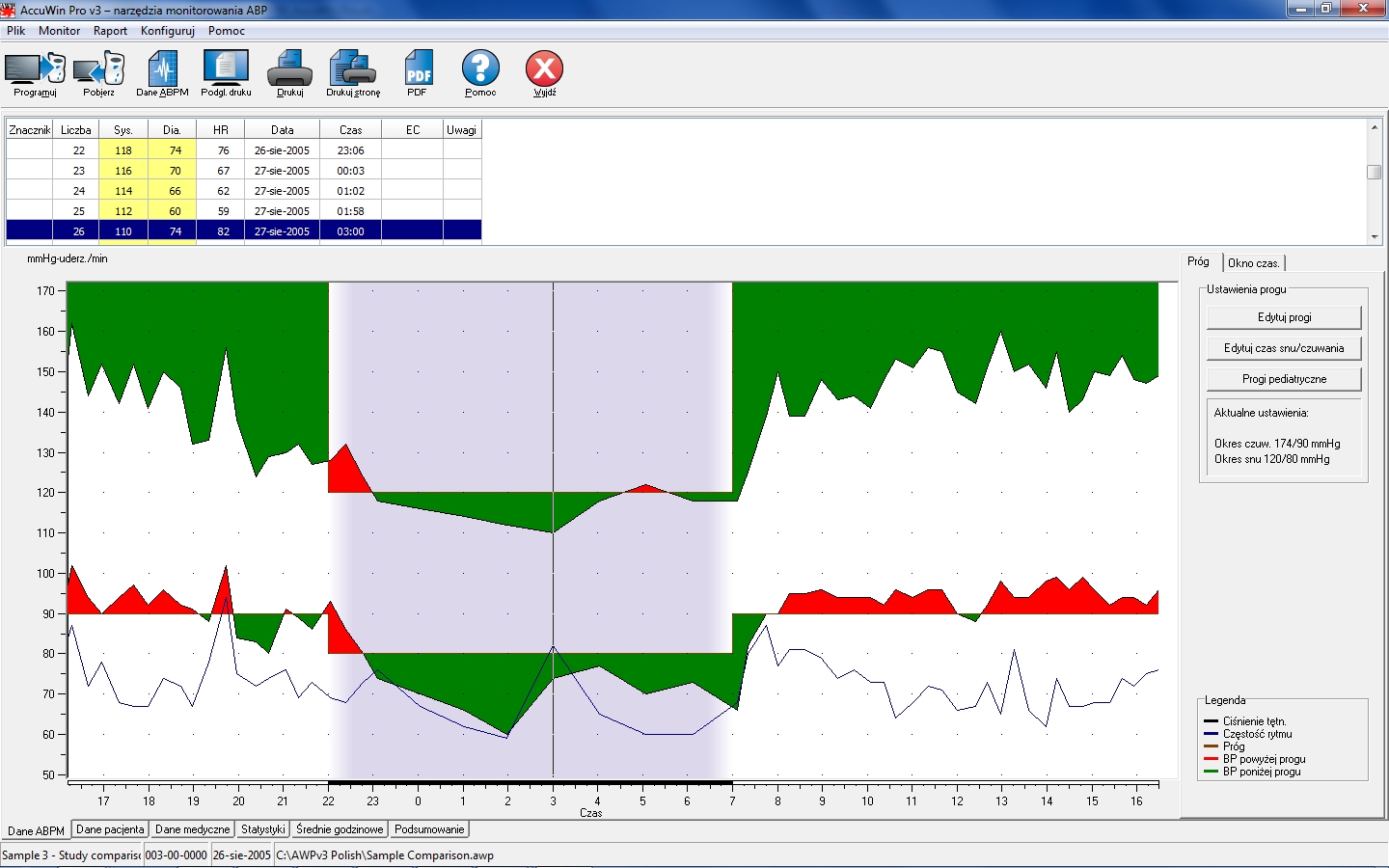Open help via the Pomoc icon
The image size is (1389, 868).
click(480, 74)
